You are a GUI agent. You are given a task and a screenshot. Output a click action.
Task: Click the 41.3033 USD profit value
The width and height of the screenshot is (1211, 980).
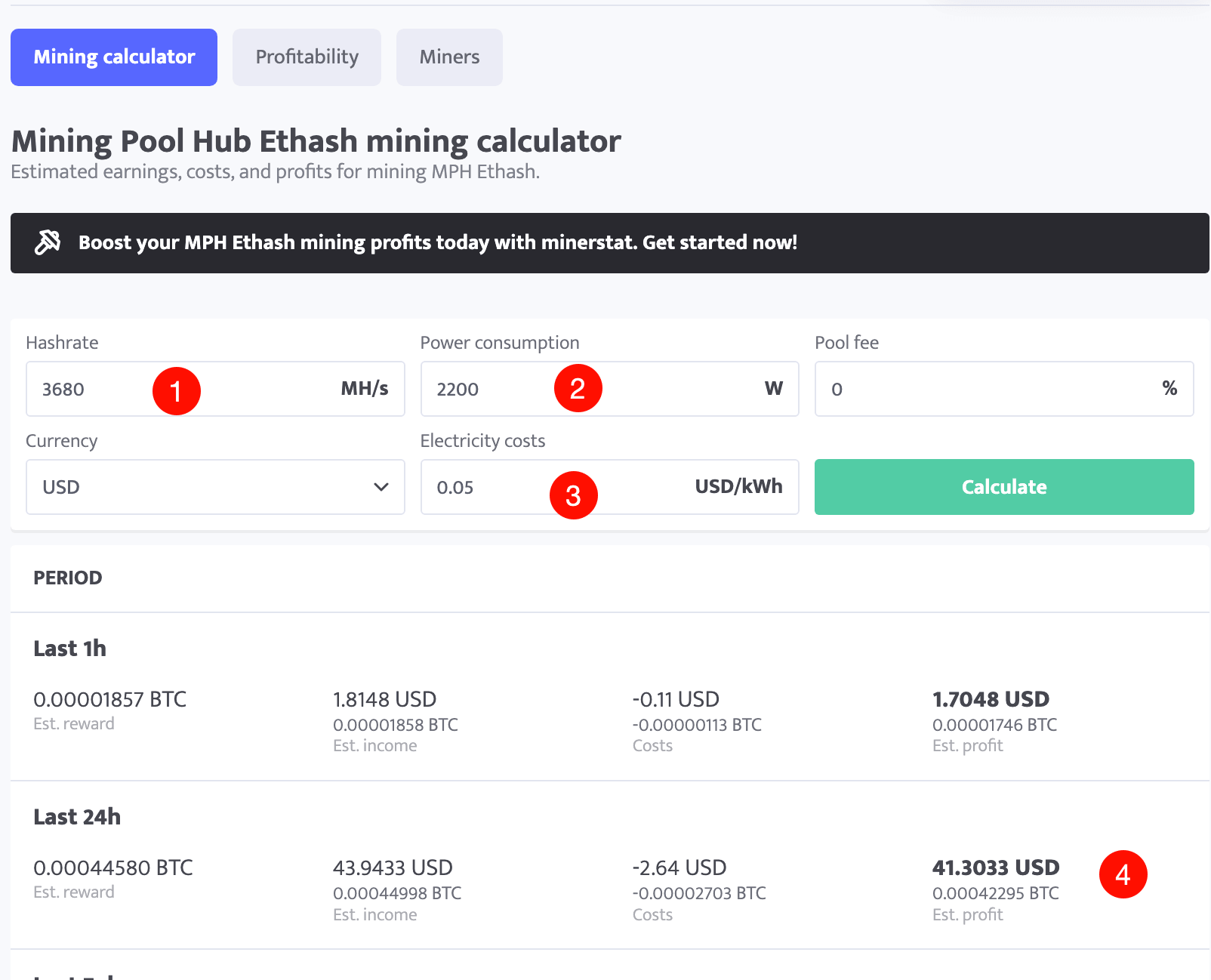(996, 868)
